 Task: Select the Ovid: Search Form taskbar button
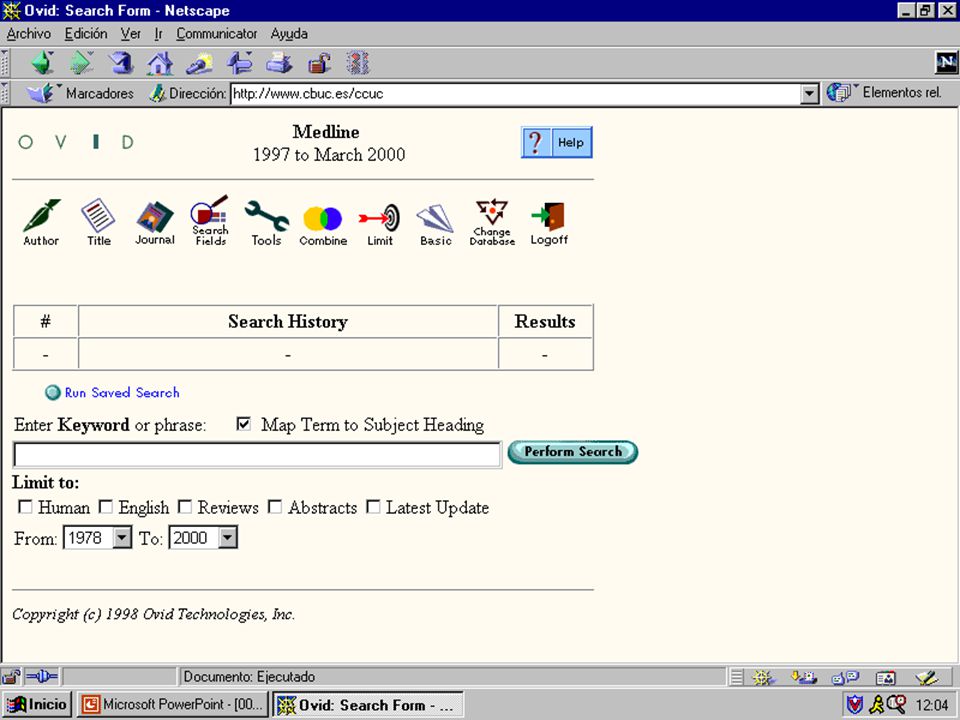click(367, 705)
